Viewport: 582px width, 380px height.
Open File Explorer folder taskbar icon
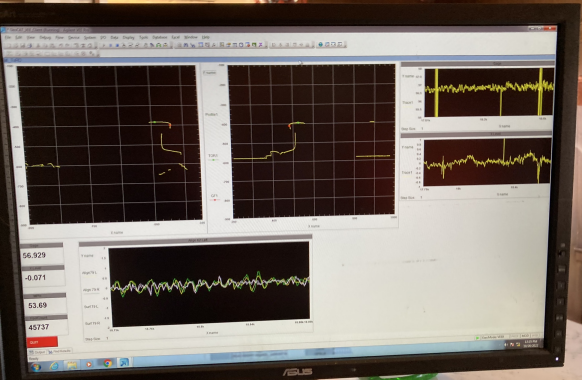tap(72, 365)
